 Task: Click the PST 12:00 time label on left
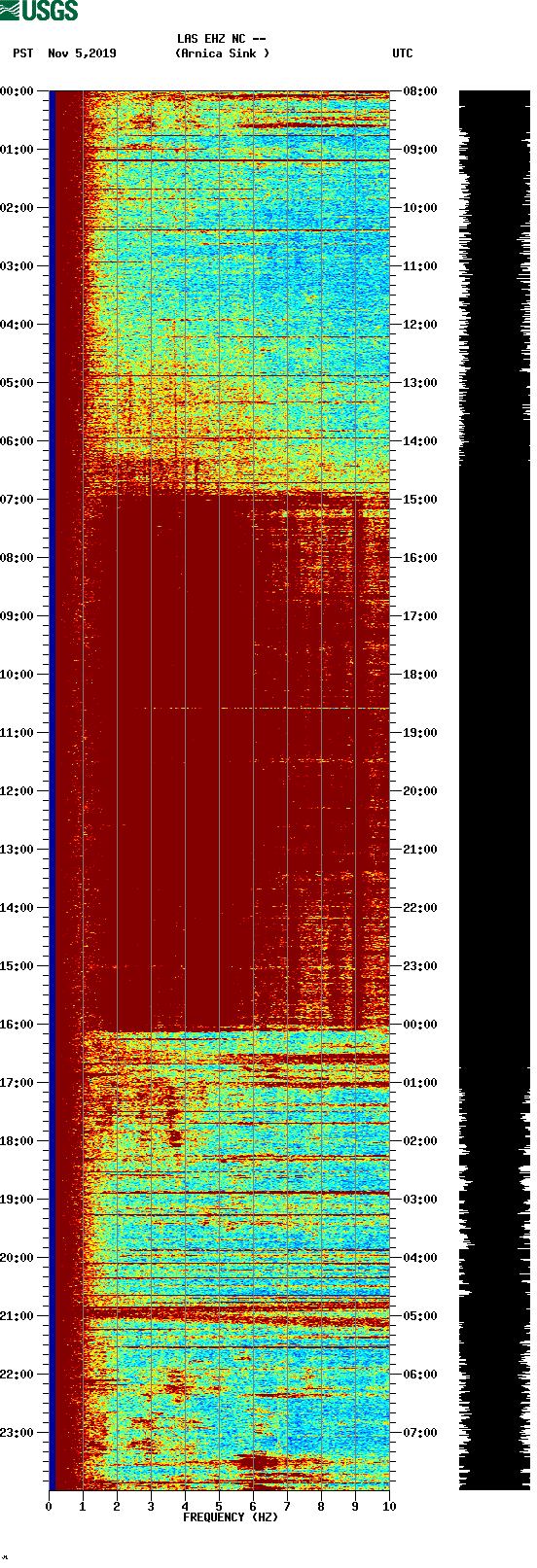[17, 791]
